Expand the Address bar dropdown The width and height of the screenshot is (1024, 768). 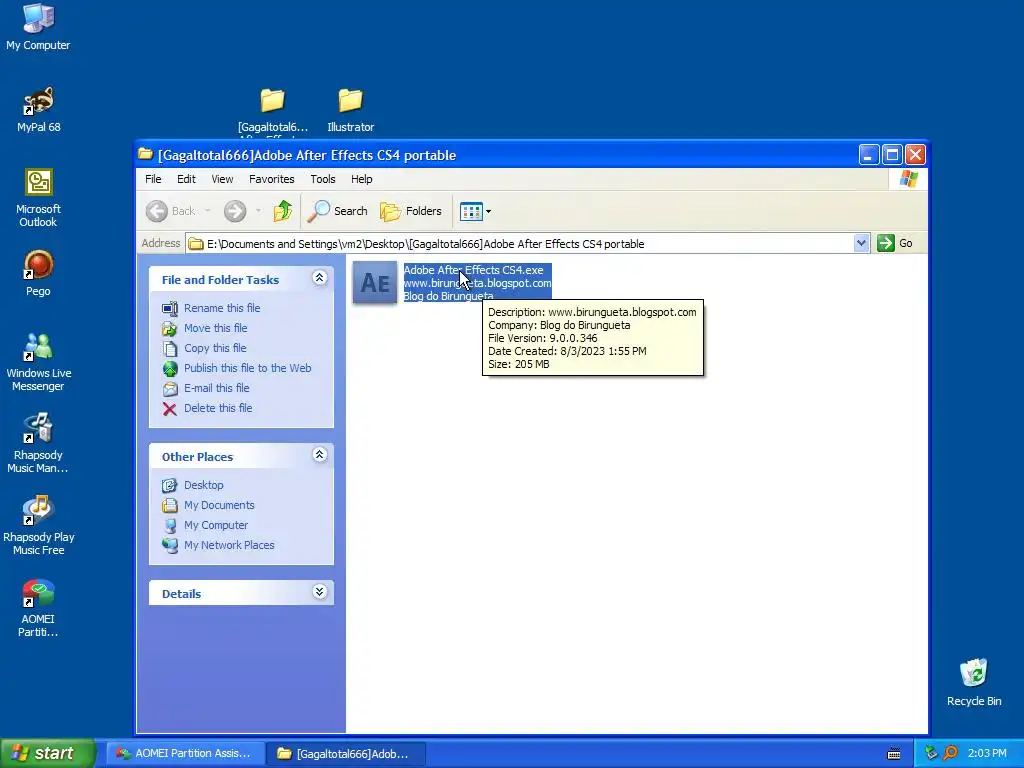pos(861,244)
